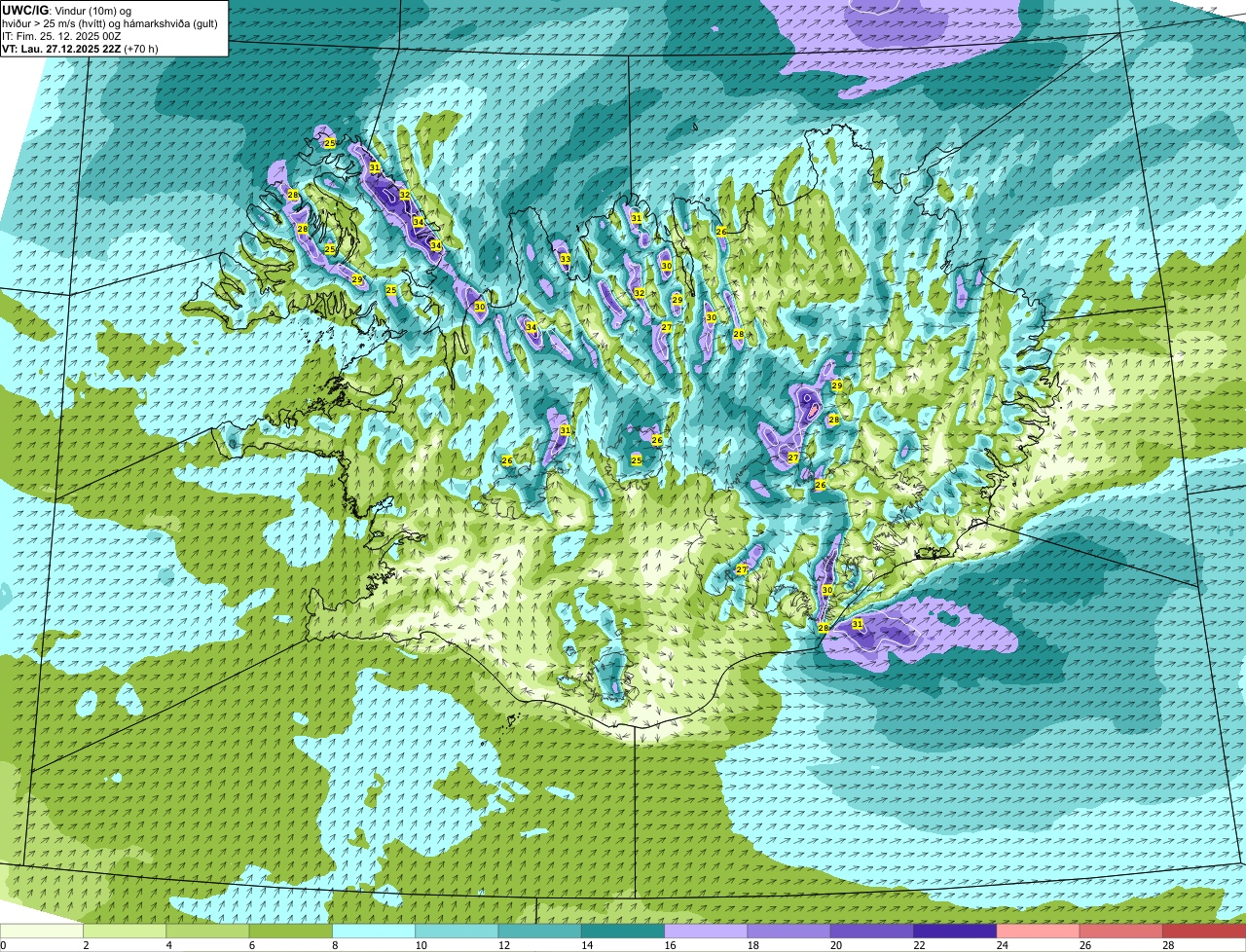The width and height of the screenshot is (1246, 952).
Task: Click the legend scale label "0"
Action: click(3, 945)
